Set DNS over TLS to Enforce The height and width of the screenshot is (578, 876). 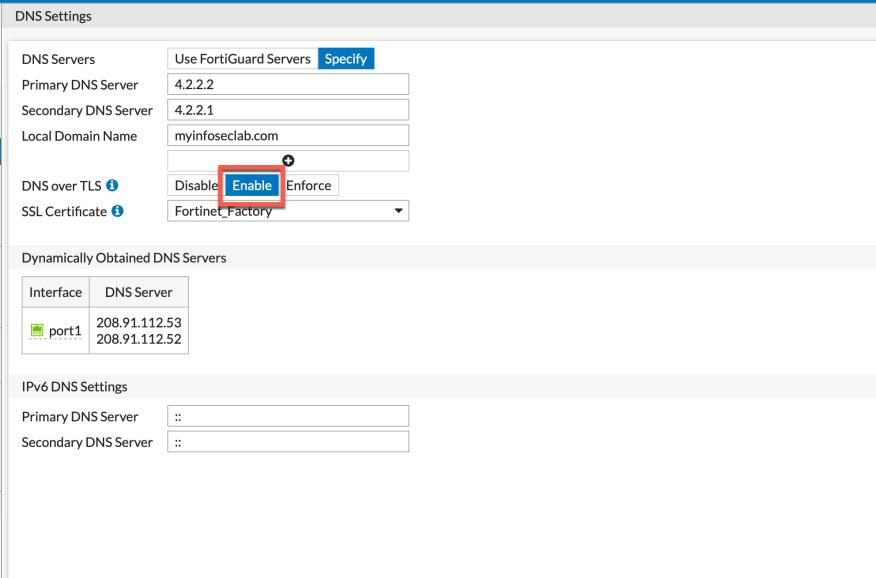point(309,186)
